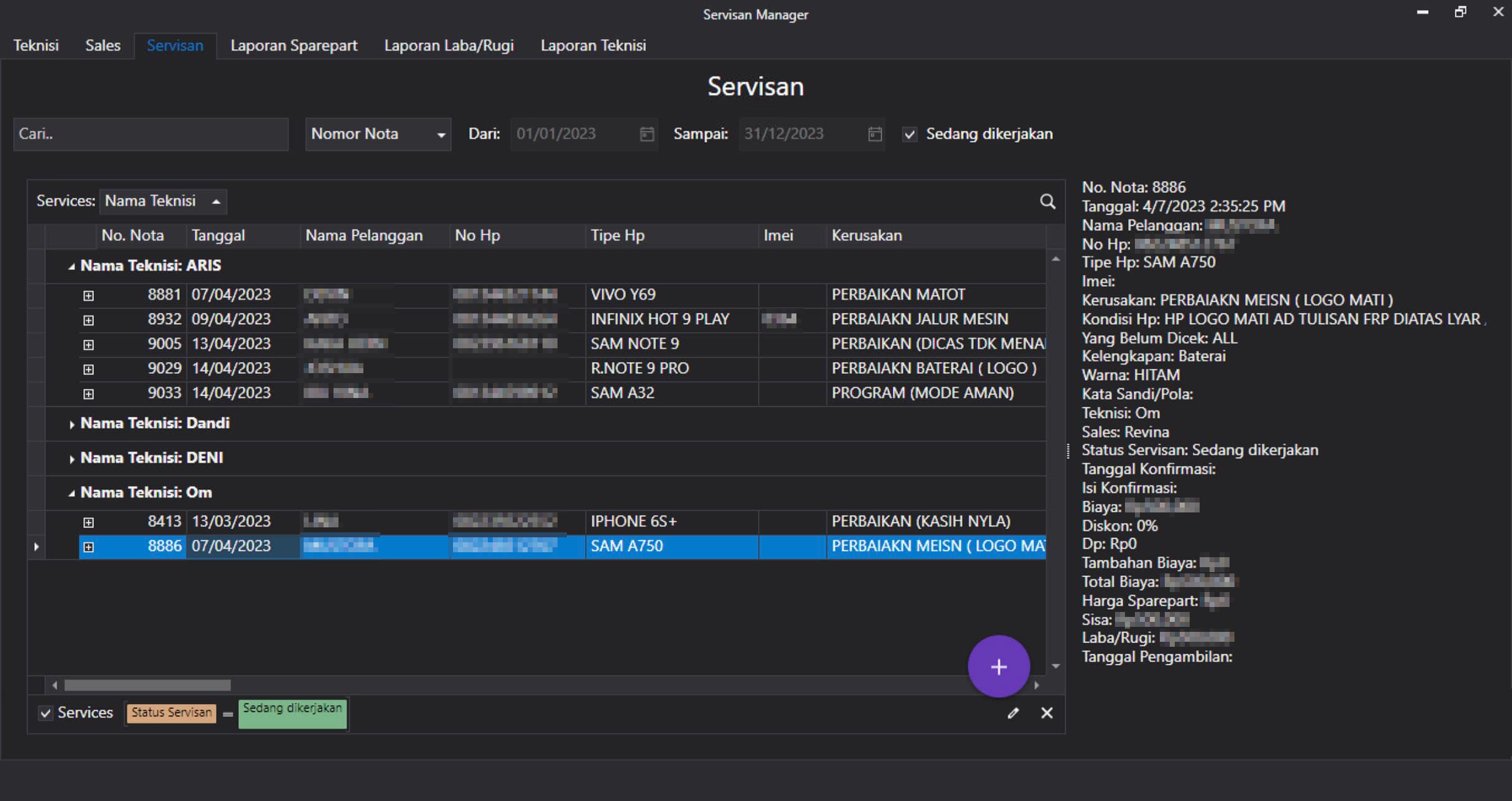The image size is (1512, 801).
Task: Uncheck the Services filter checkbox
Action: pyautogui.click(x=45, y=713)
